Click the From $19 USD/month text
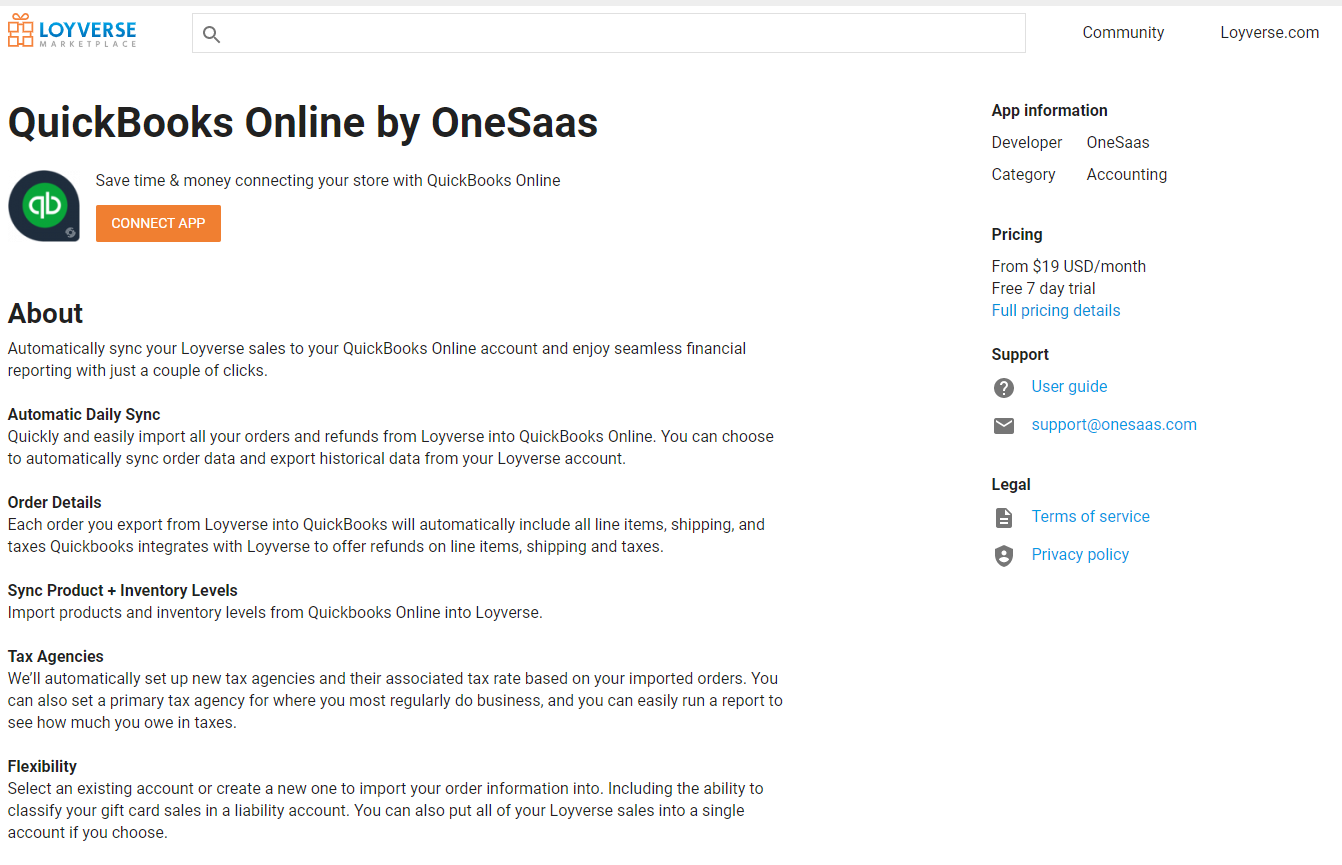 point(1069,267)
